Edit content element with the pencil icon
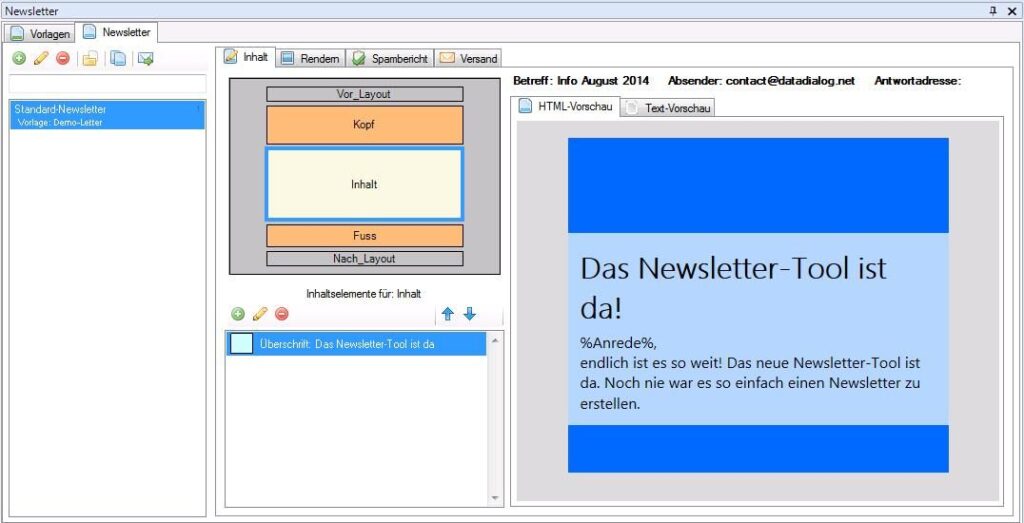 (x=260, y=315)
